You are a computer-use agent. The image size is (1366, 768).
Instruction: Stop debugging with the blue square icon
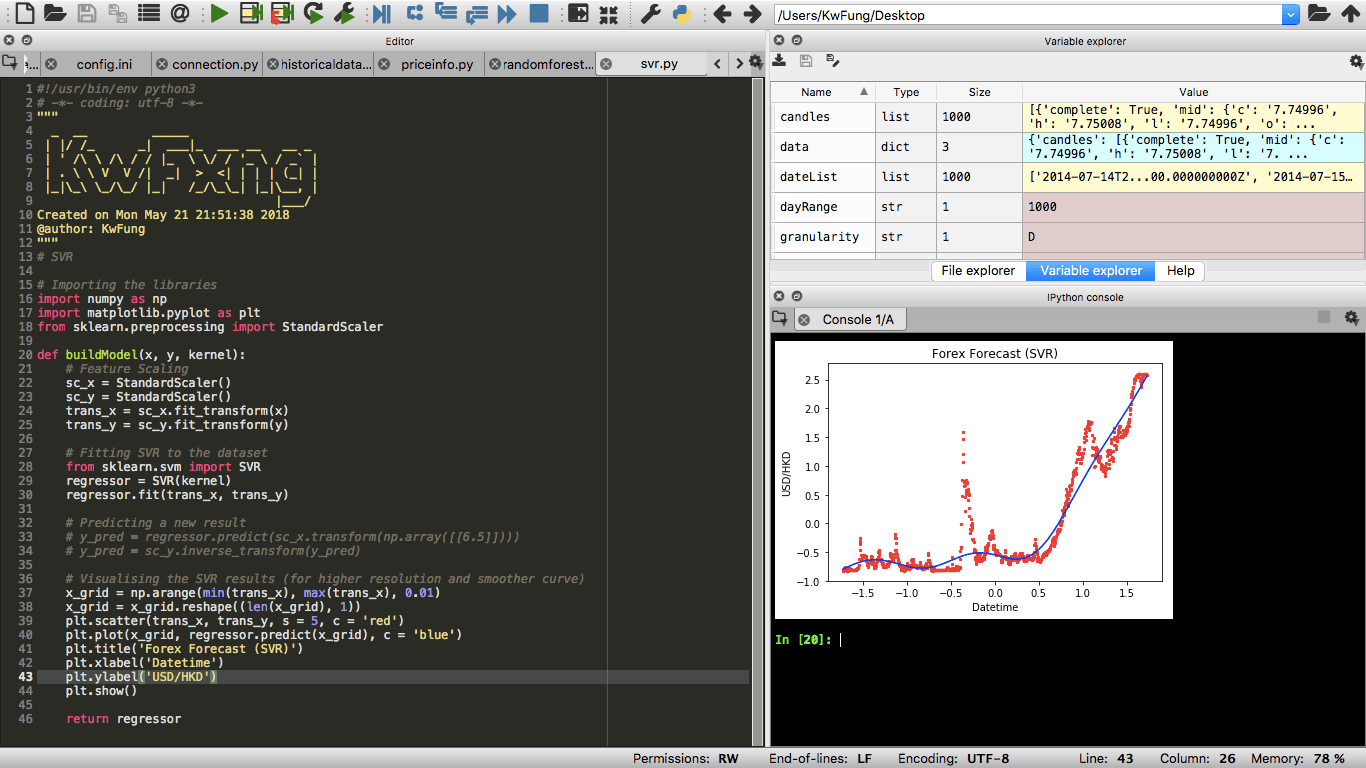[539, 14]
